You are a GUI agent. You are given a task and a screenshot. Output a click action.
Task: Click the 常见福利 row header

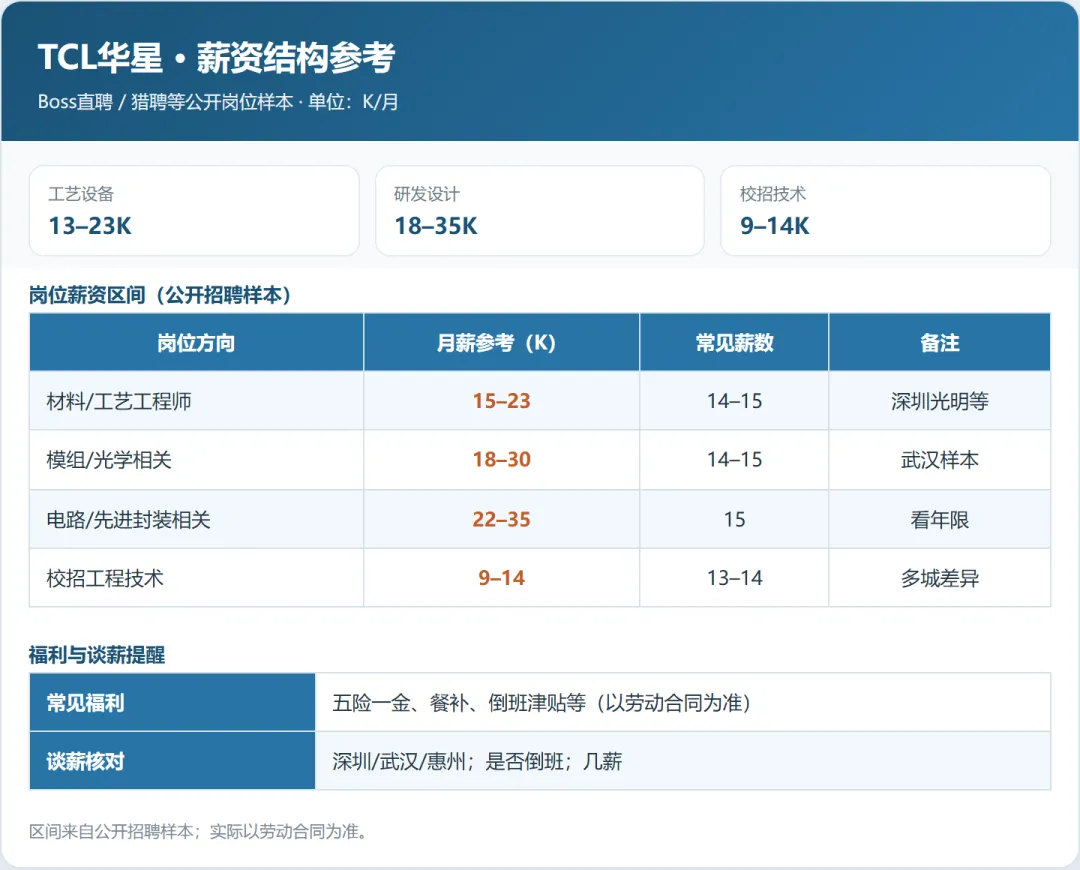pos(172,703)
